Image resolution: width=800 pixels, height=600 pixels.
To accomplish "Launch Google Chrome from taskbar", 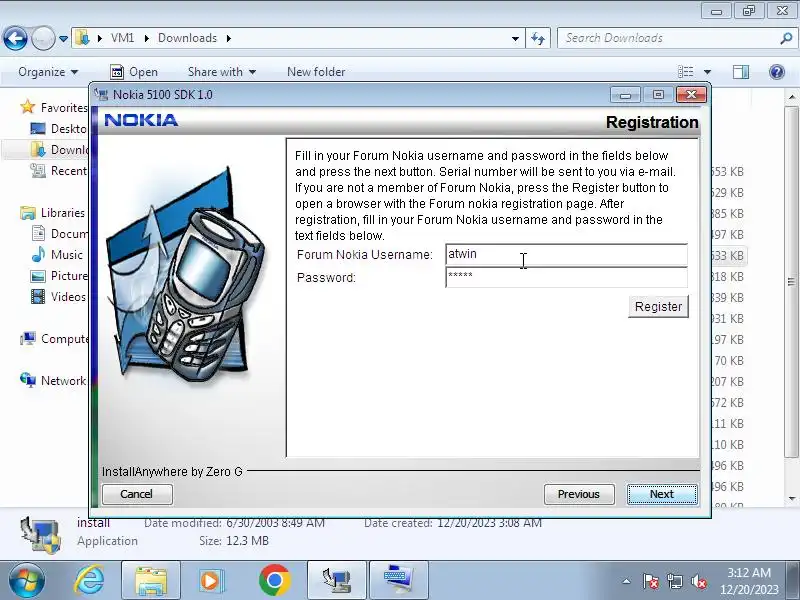I will 274,580.
